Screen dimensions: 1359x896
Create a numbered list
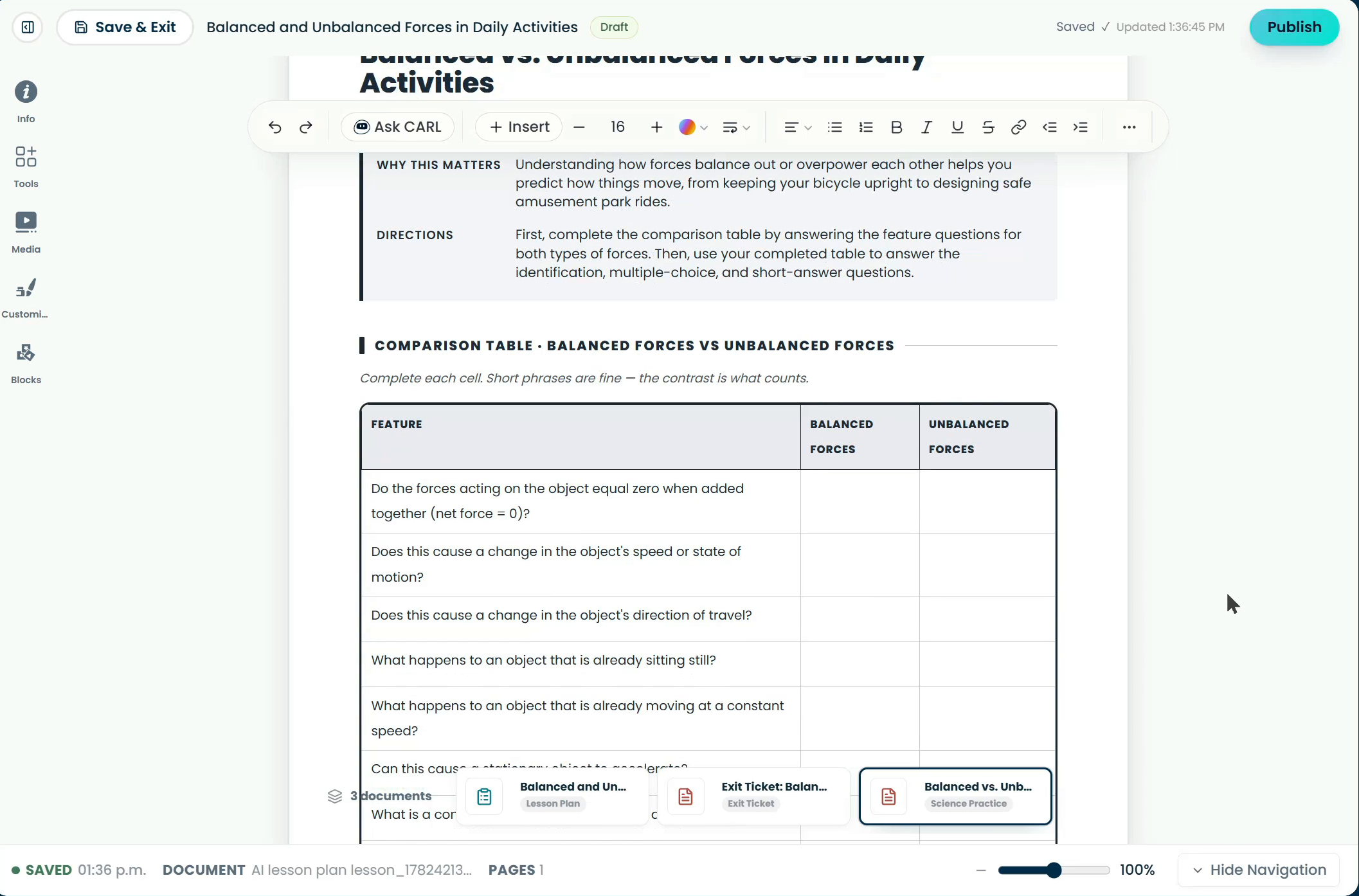point(866,127)
